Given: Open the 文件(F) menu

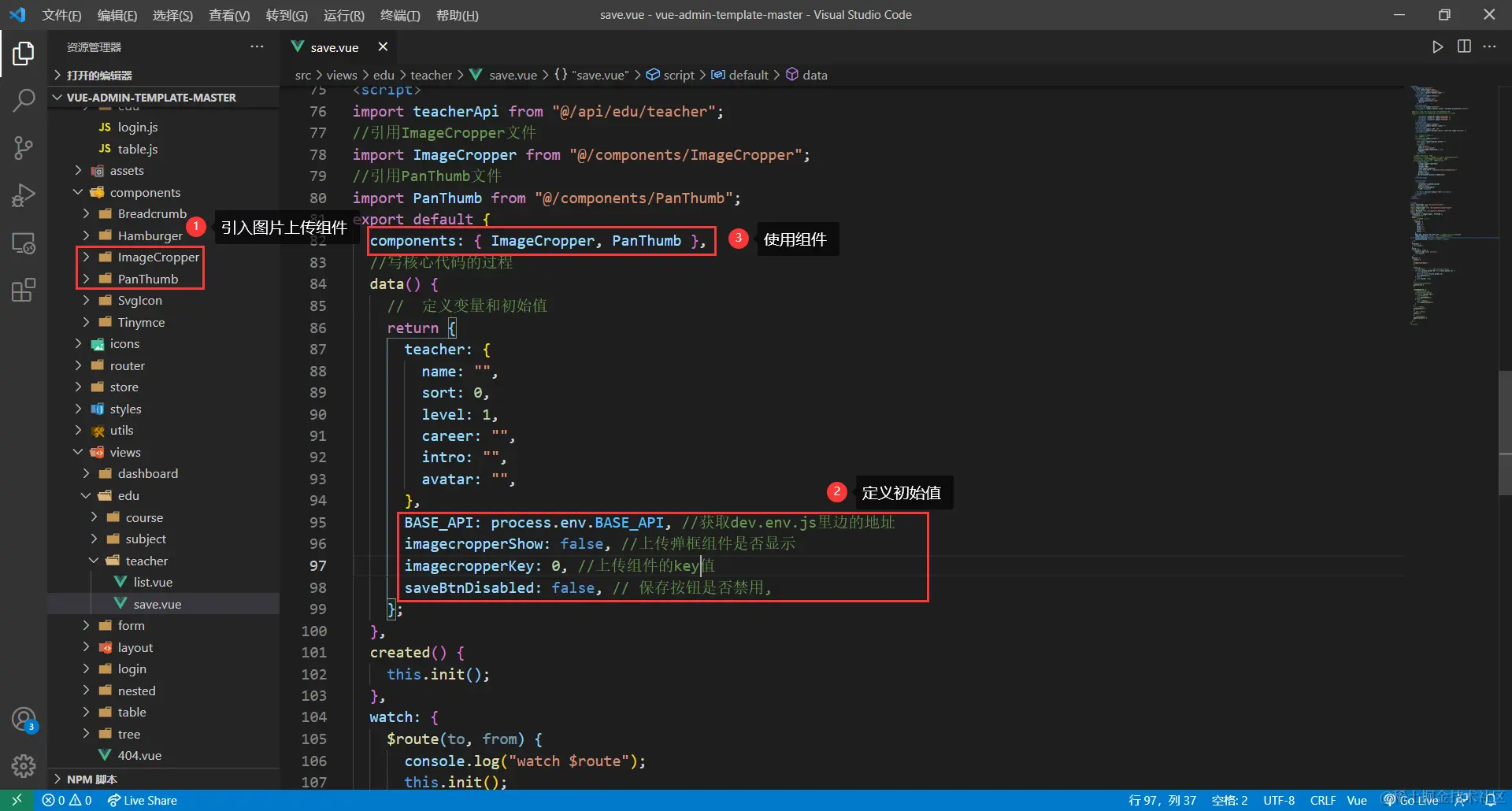Looking at the screenshot, I should pyautogui.click(x=61, y=15).
